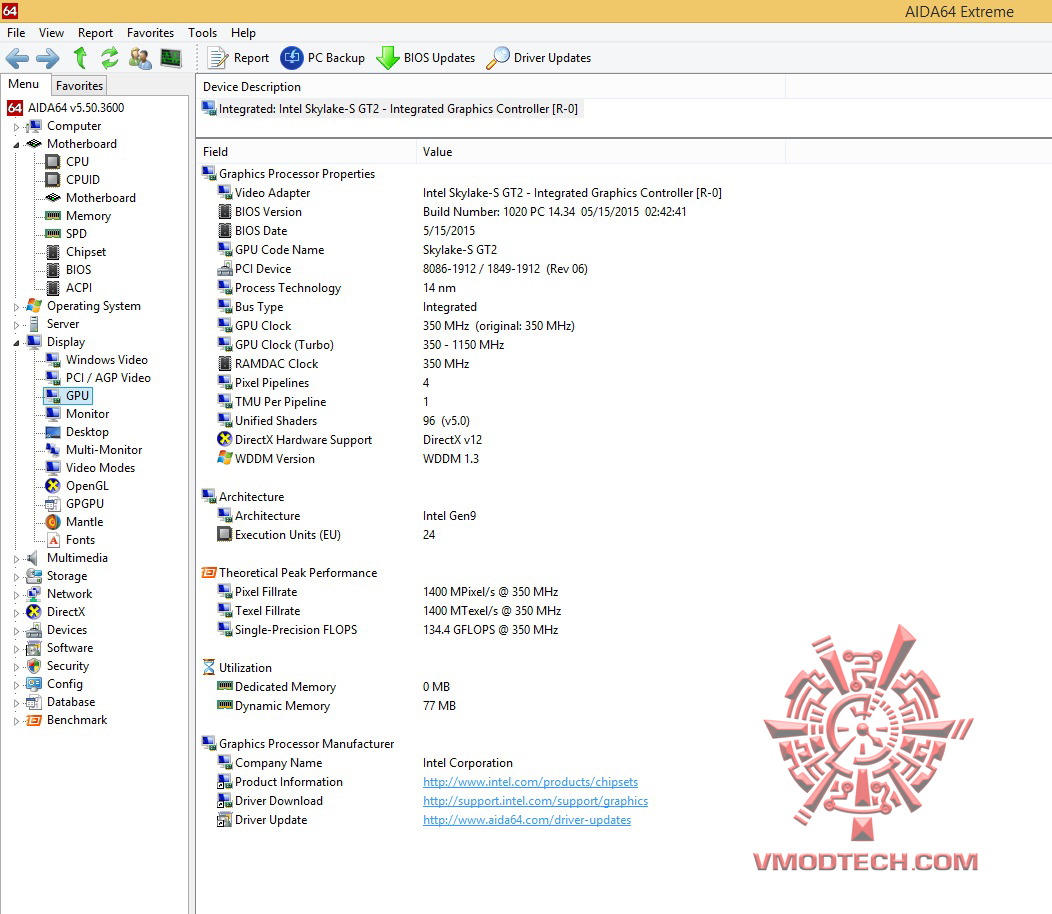This screenshot has width=1052, height=914.
Task: Go up one level with green arrow
Action: 81,58
